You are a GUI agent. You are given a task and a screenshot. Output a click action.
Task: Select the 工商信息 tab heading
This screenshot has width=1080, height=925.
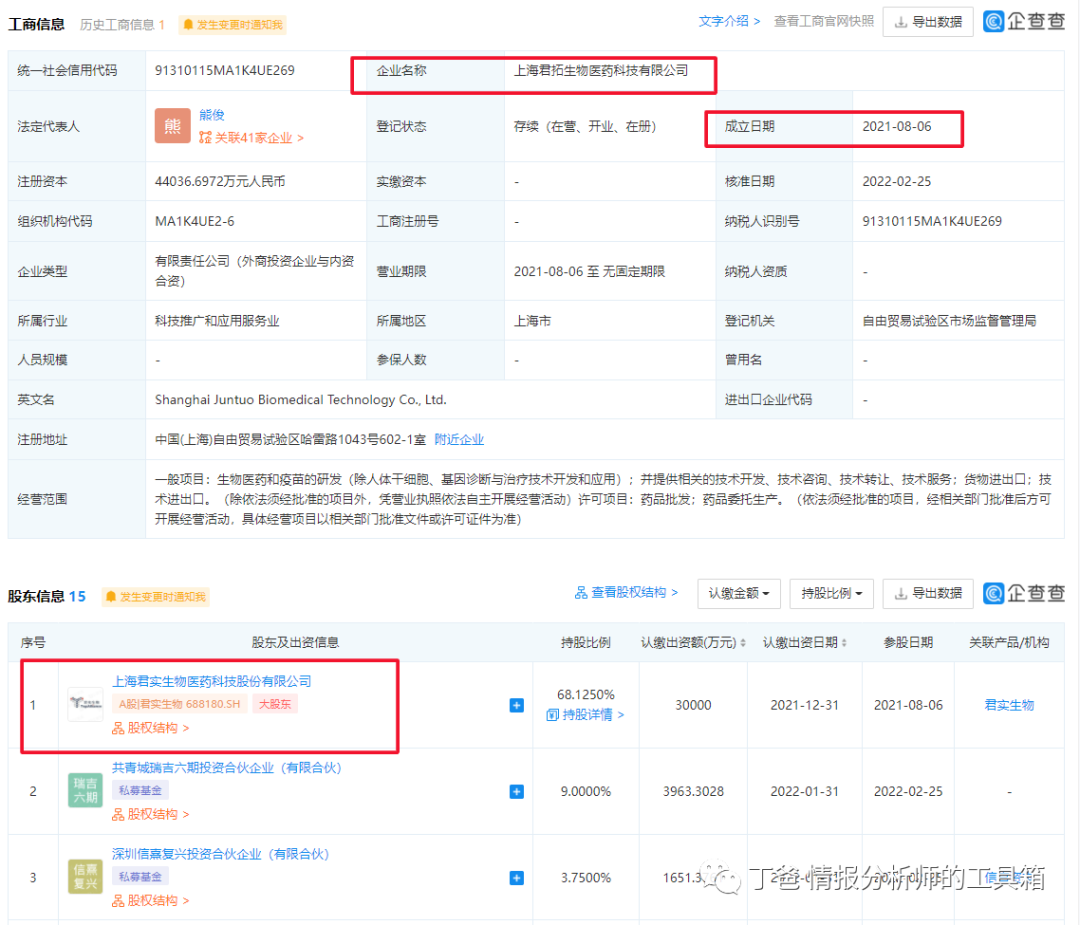(36, 25)
